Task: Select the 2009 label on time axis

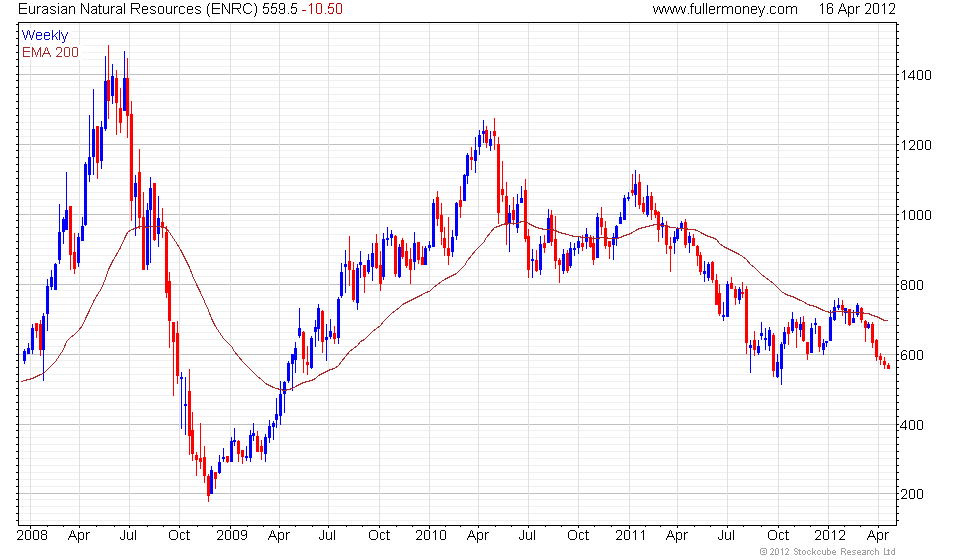Action: 232,535
